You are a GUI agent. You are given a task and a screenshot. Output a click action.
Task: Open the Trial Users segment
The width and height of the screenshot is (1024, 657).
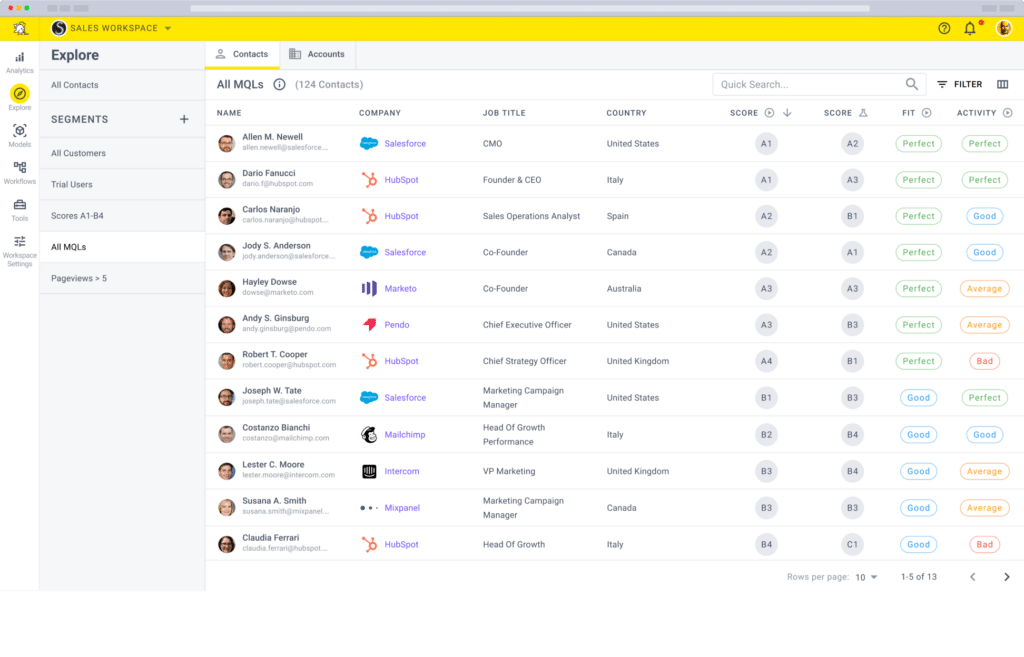point(122,185)
